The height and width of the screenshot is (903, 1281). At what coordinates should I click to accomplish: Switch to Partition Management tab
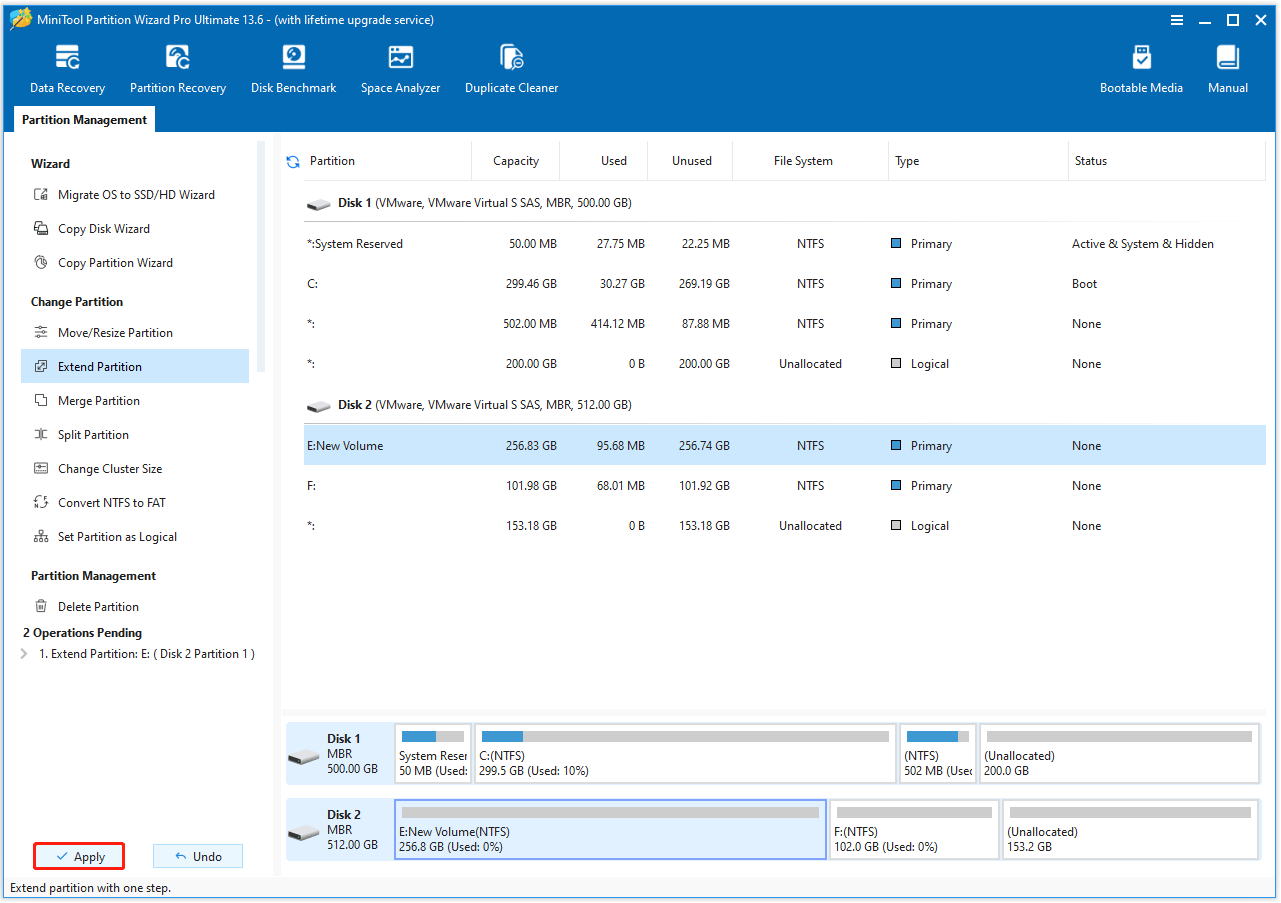84,120
